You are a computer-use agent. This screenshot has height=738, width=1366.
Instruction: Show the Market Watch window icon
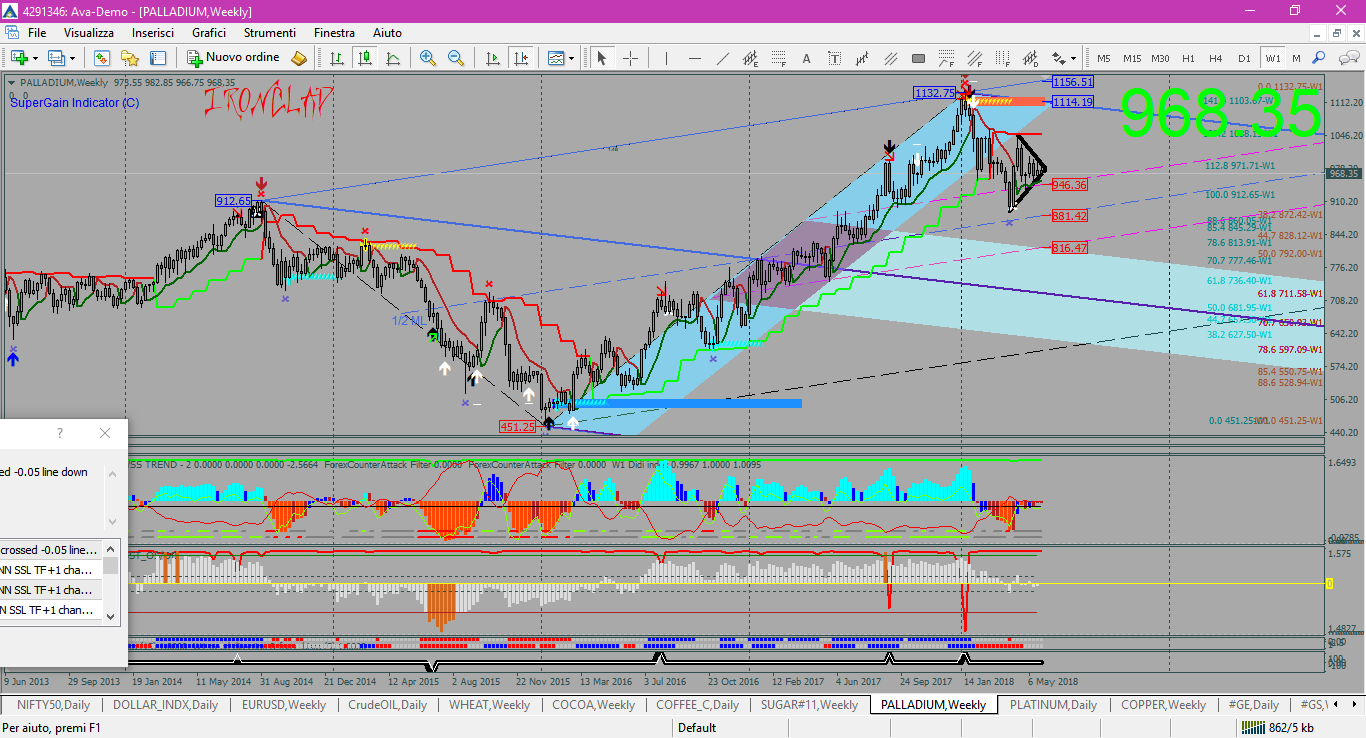point(103,58)
